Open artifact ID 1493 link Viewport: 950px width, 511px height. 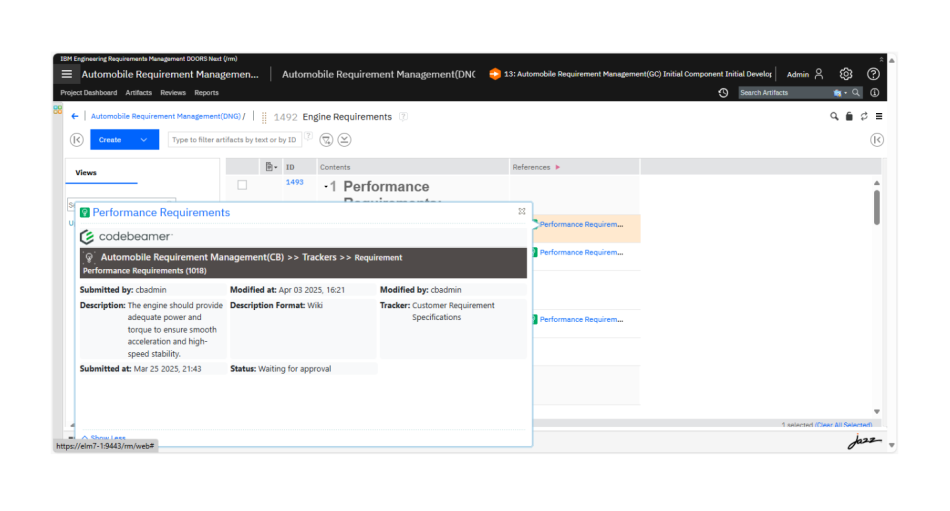tap(294, 182)
